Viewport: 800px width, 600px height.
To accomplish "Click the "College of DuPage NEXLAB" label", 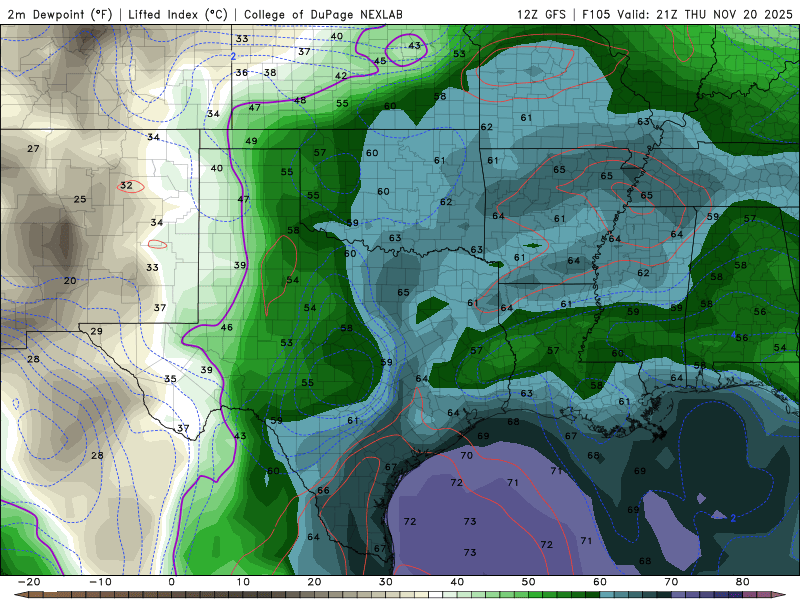I will [323, 14].
